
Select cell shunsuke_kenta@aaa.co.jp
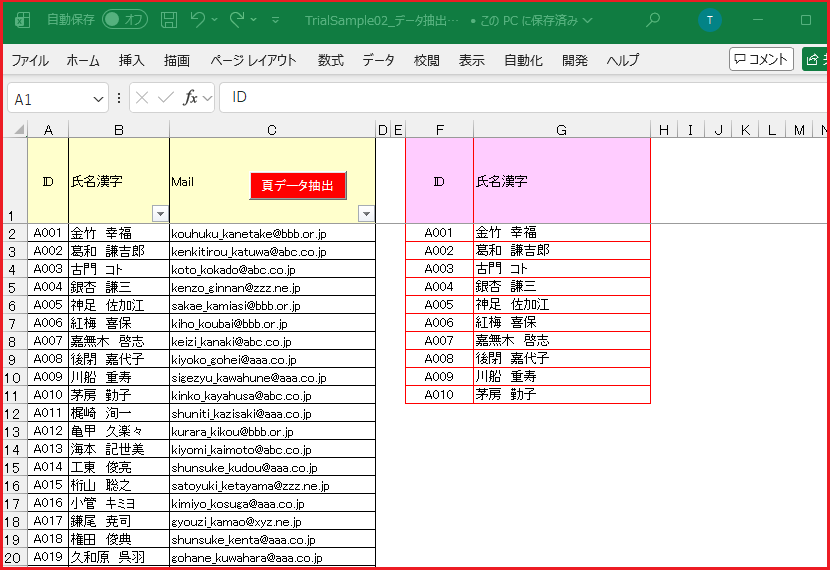pyautogui.click(x=273, y=539)
